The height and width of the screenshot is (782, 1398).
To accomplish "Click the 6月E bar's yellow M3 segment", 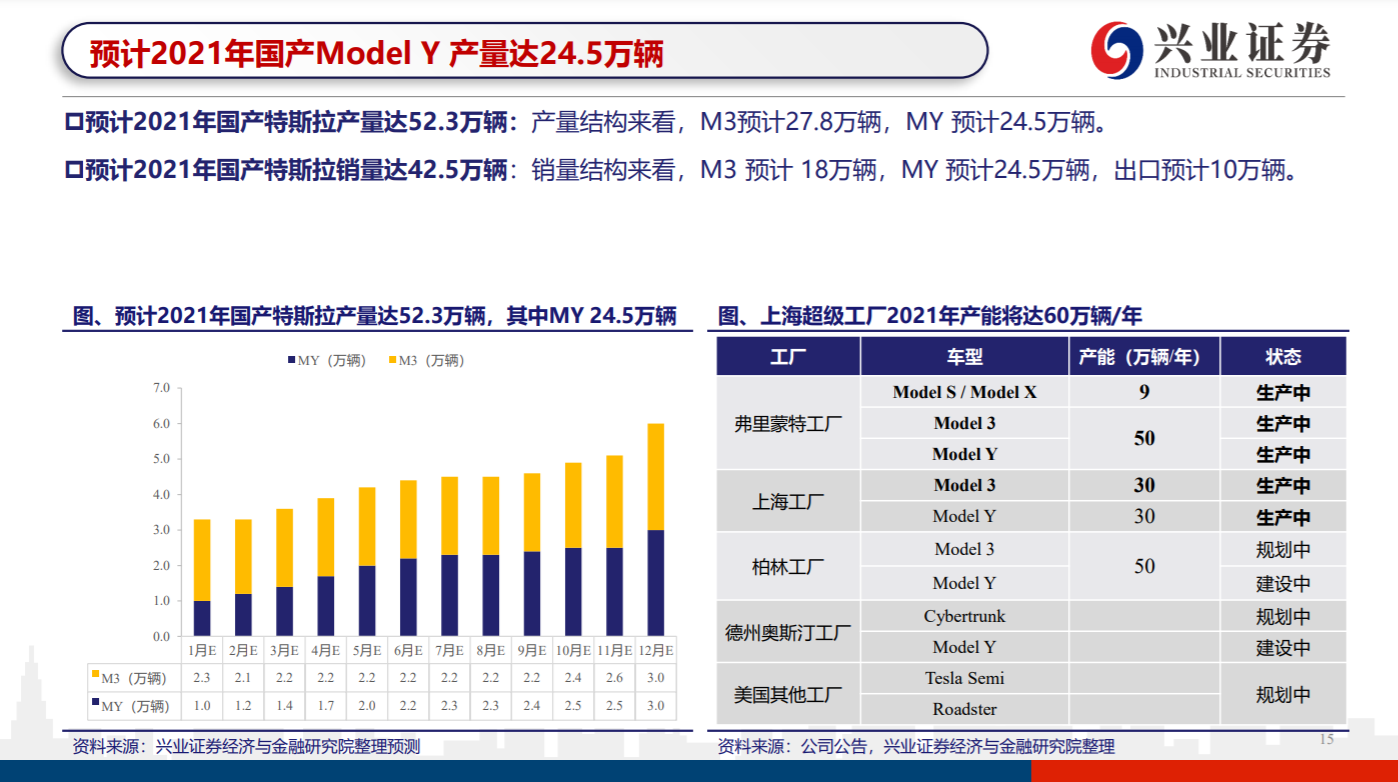I will coord(408,519).
